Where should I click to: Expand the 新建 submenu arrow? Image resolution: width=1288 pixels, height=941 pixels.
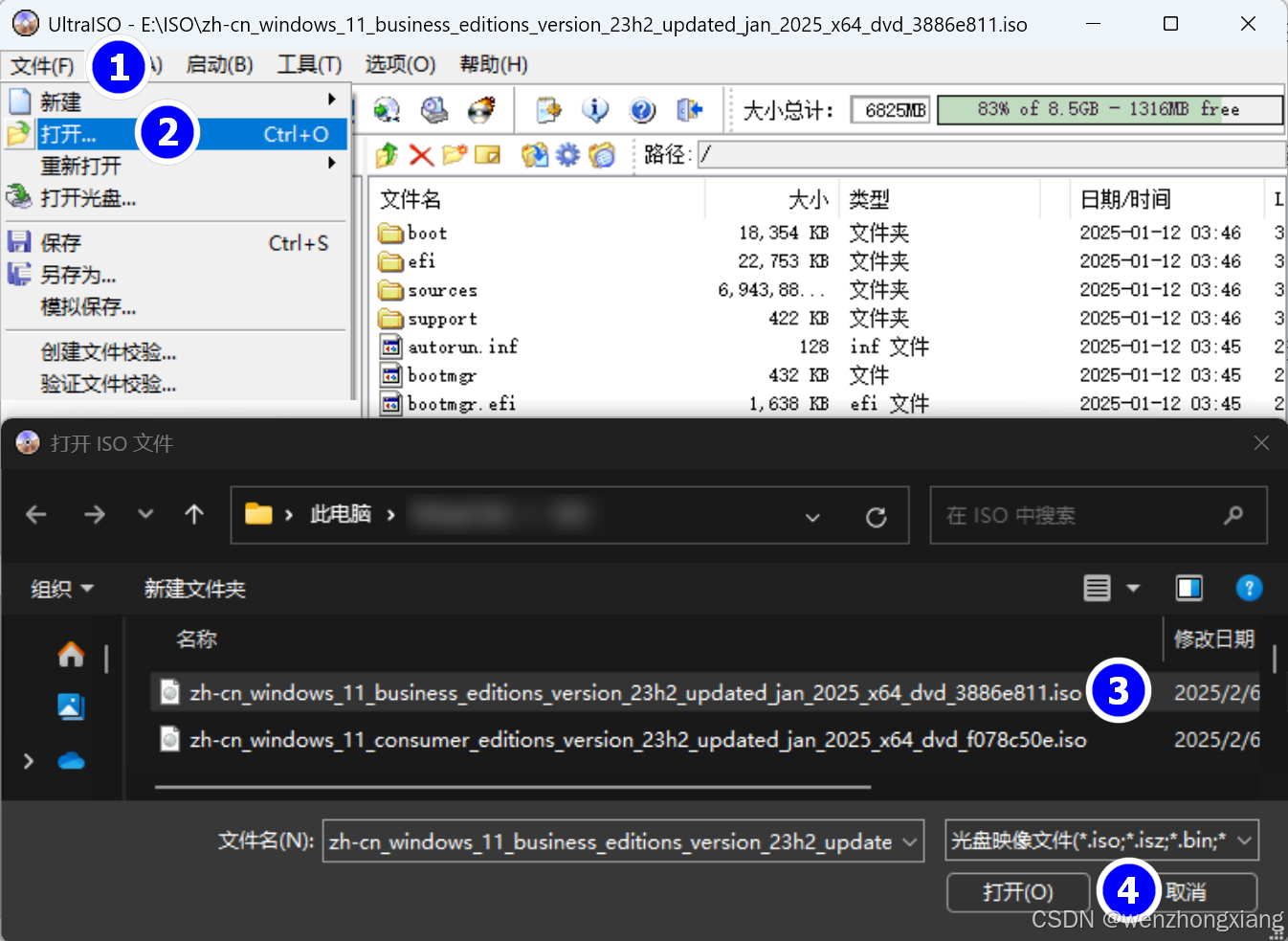click(x=332, y=100)
